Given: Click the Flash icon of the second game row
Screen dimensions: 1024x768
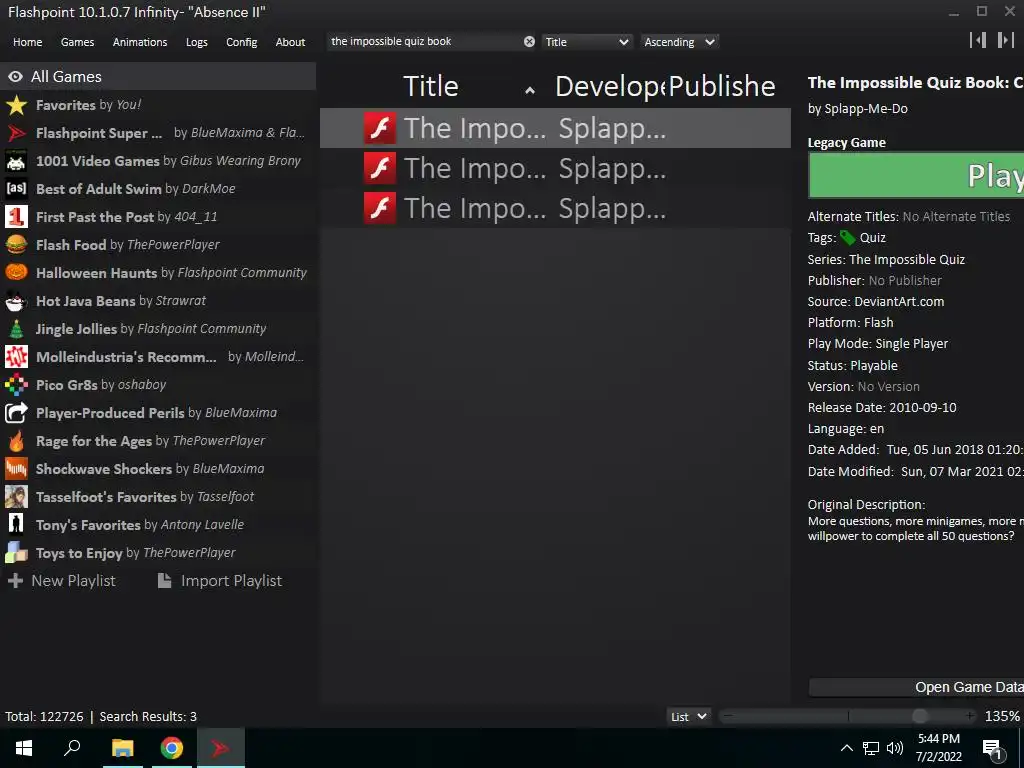Looking at the screenshot, I should coord(380,168).
